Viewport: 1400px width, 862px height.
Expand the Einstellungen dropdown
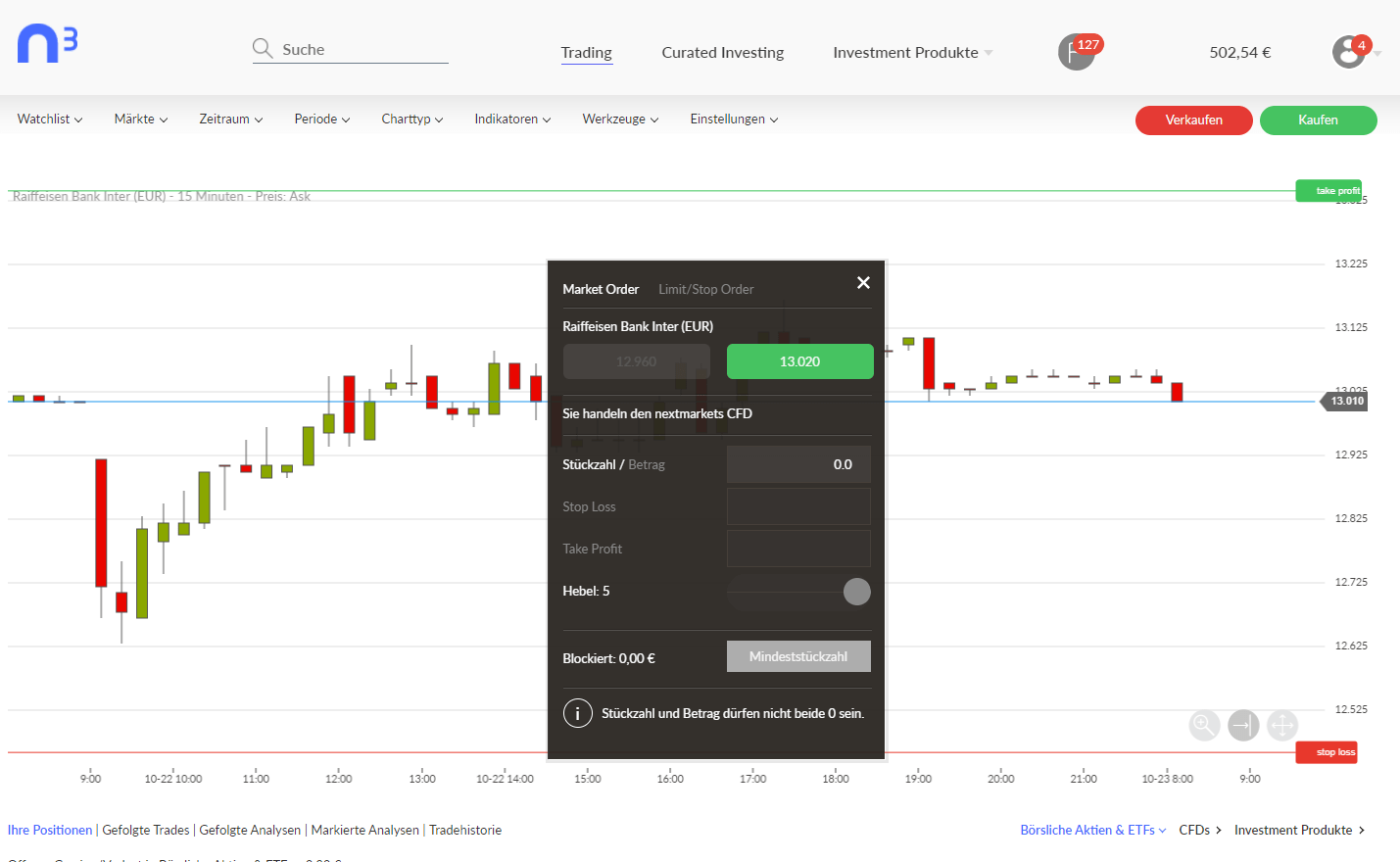pos(734,119)
